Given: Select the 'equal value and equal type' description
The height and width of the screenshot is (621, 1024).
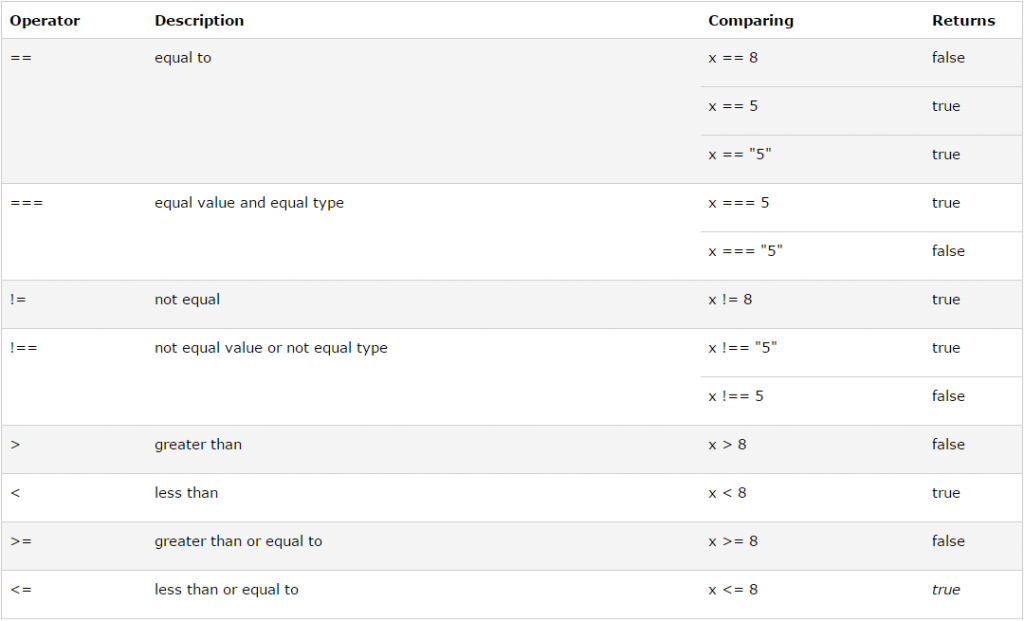Looking at the screenshot, I should (249, 203).
